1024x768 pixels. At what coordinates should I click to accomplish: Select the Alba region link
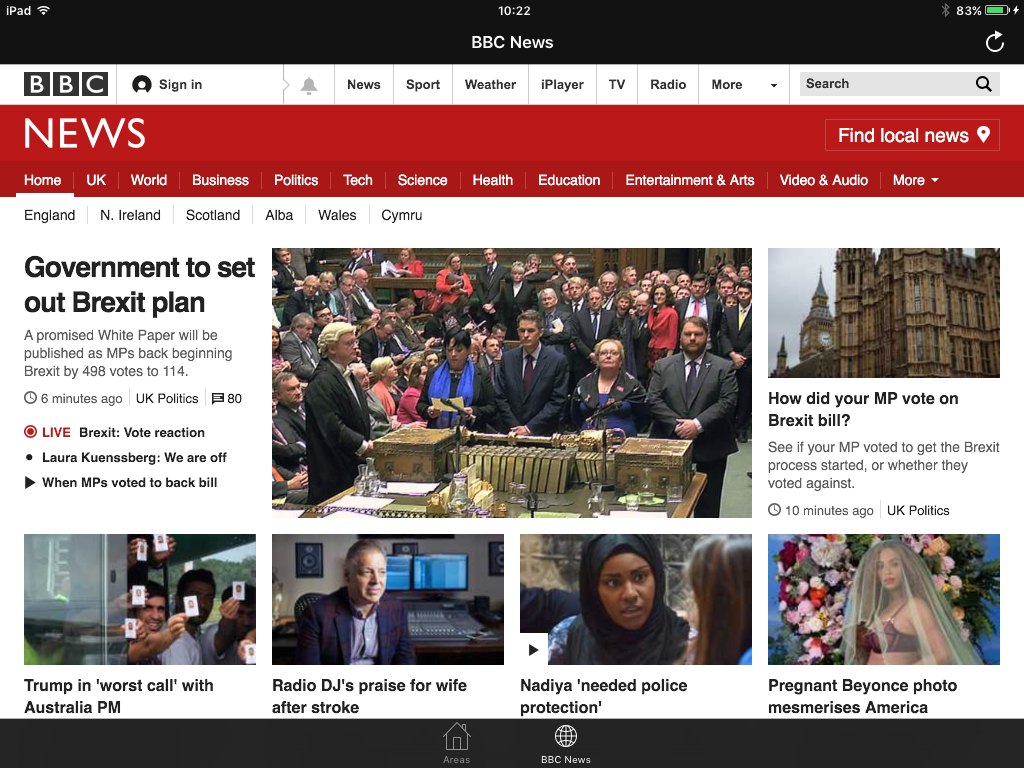click(x=279, y=215)
